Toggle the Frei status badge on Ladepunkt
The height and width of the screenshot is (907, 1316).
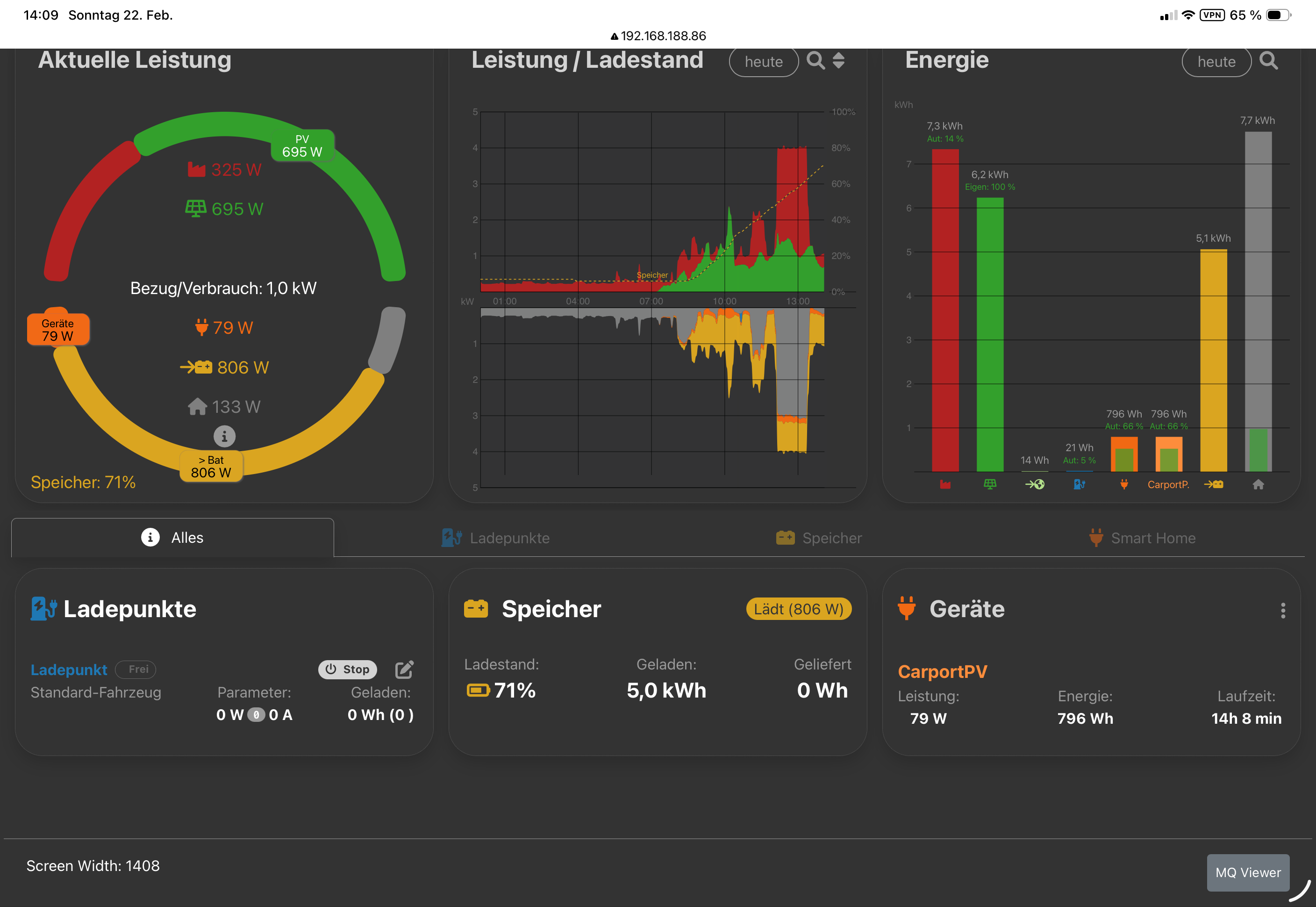coord(136,669)
